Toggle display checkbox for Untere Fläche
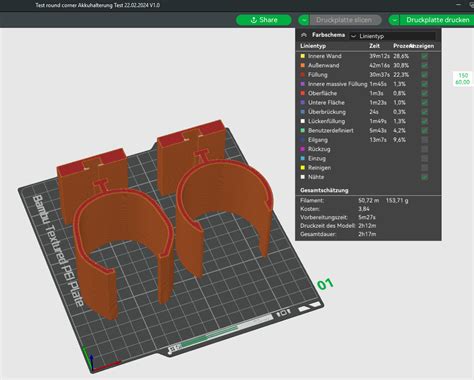This screenshot has height=380, width=474. tap(424, 103)
